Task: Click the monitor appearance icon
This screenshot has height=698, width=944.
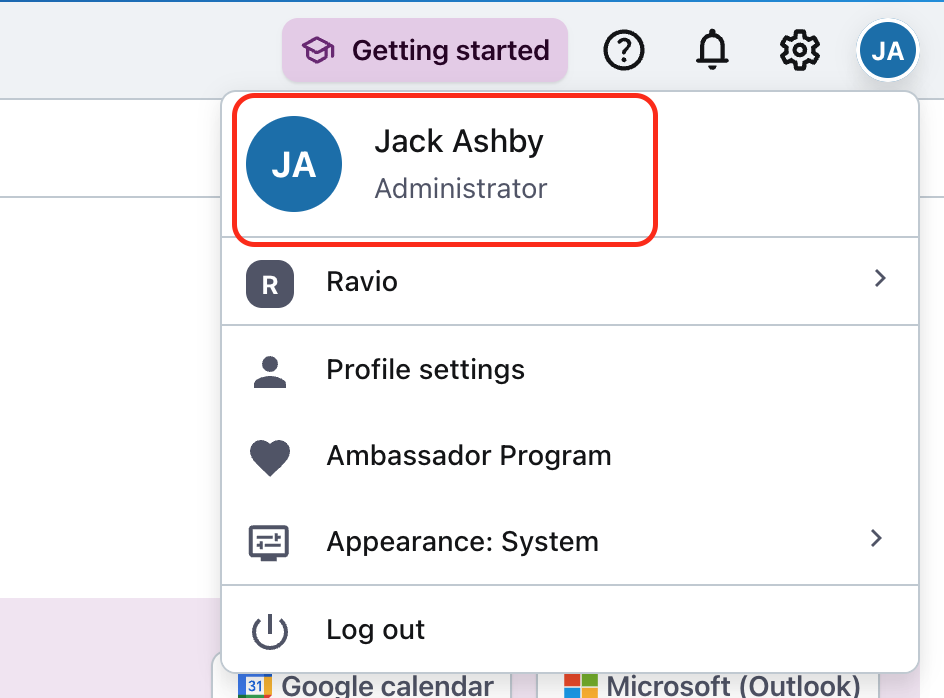Action: tap(269, 543)
